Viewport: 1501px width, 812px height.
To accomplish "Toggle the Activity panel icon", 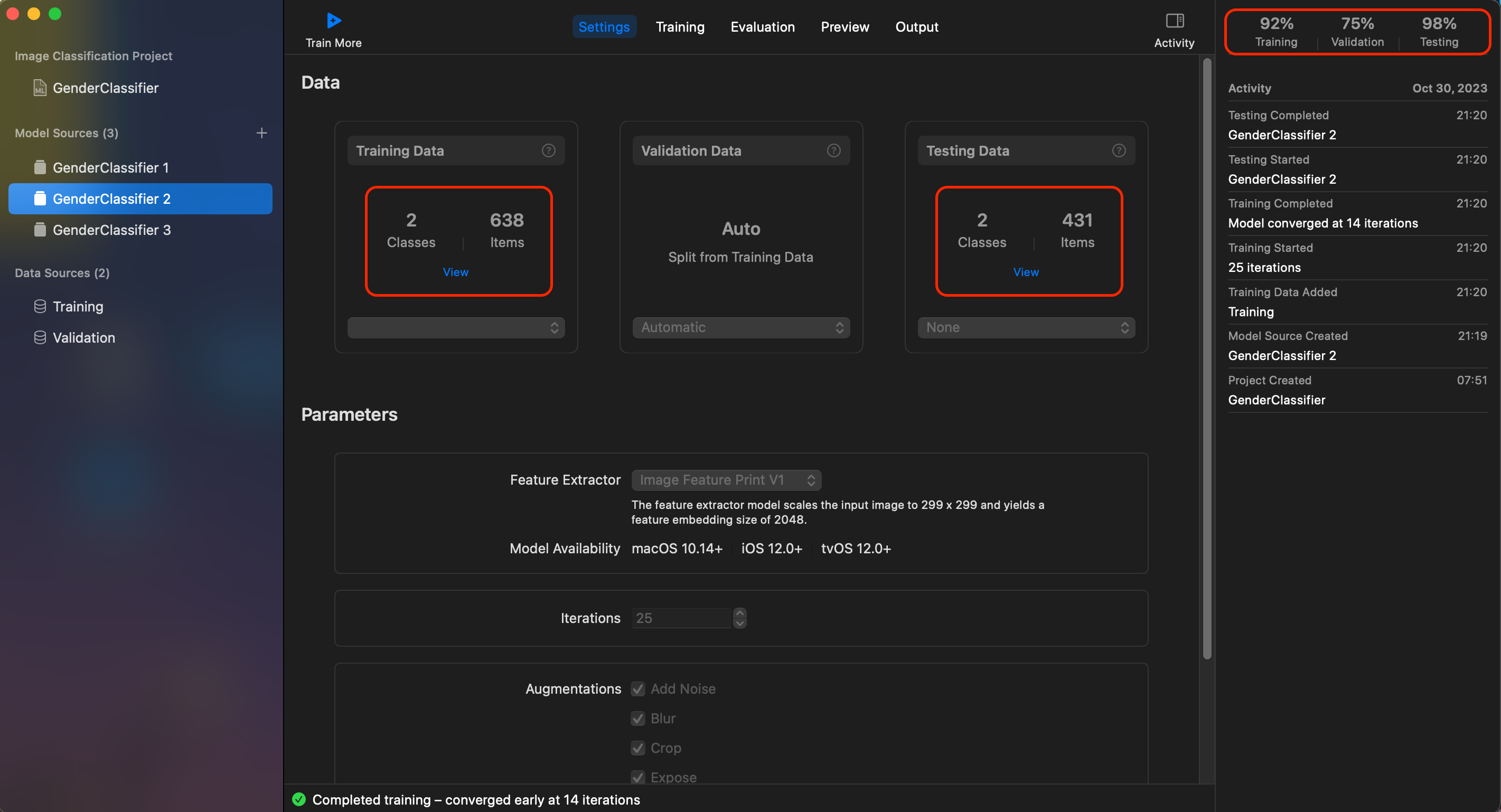I will tap(1174, 21).
